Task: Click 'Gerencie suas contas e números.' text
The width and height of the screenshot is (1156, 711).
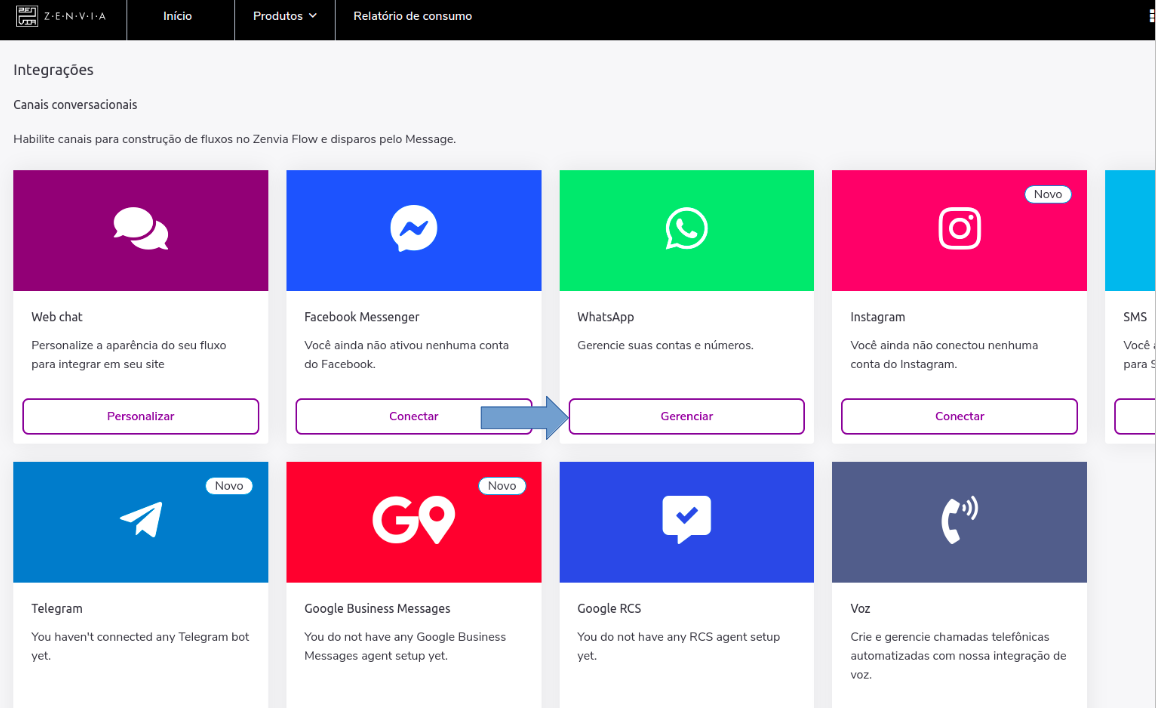Action: [665, 345]
